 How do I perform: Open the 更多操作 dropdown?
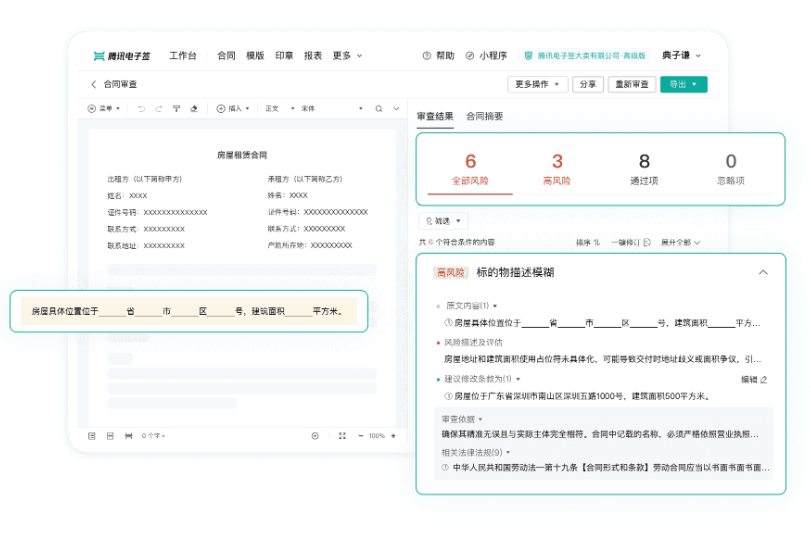(x=537, y=84)
